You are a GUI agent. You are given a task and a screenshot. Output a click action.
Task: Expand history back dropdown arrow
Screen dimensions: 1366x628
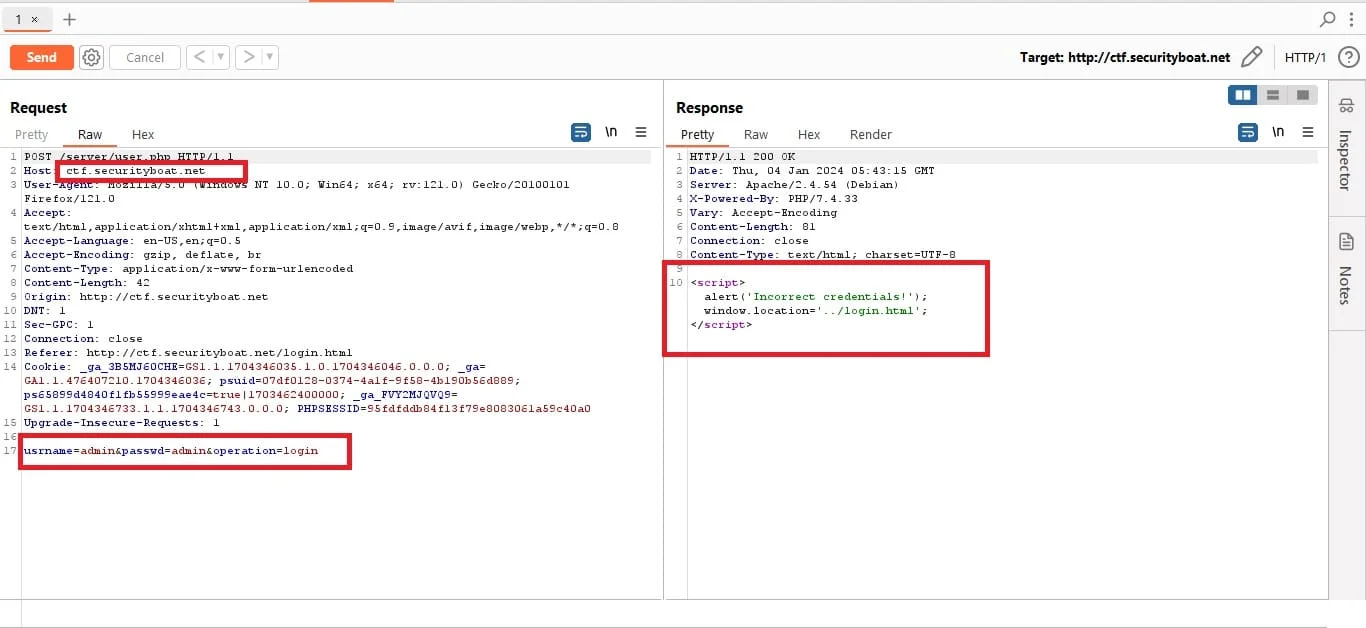click(221, 57)
